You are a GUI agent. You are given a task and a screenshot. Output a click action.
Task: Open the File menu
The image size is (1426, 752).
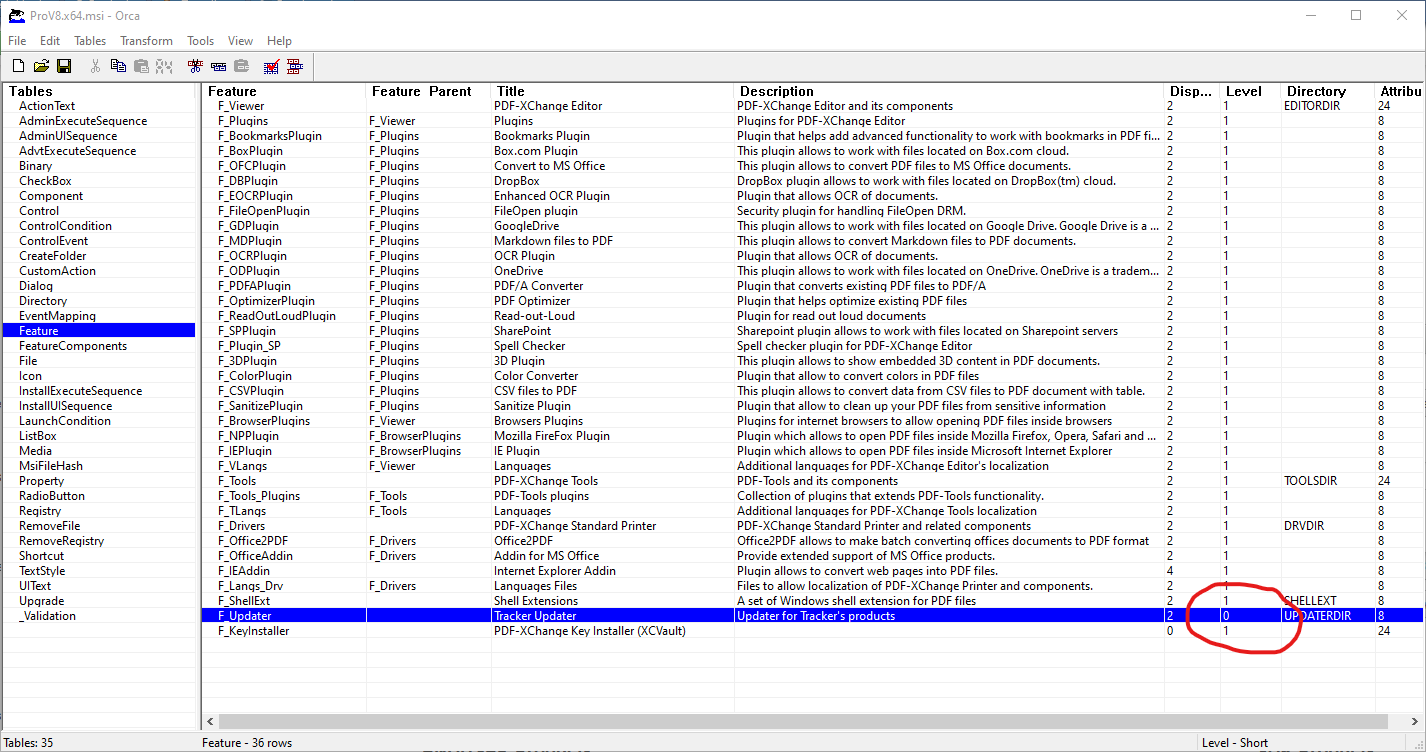point(17,41)
